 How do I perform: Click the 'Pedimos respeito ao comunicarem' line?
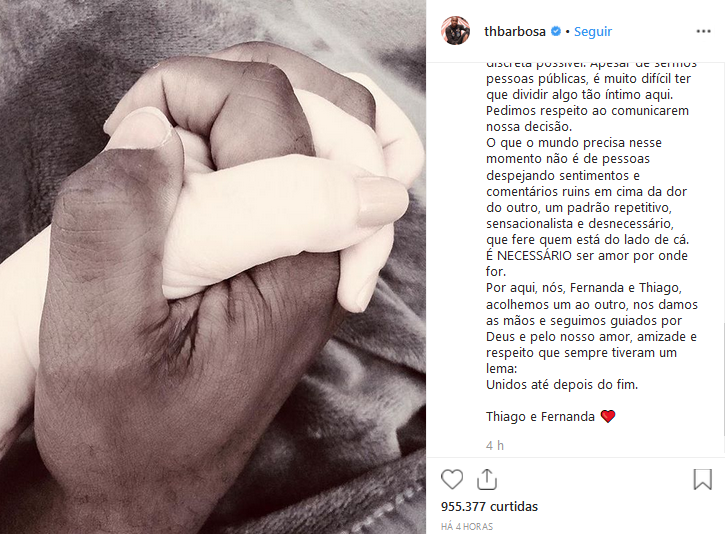pos(587,111)
